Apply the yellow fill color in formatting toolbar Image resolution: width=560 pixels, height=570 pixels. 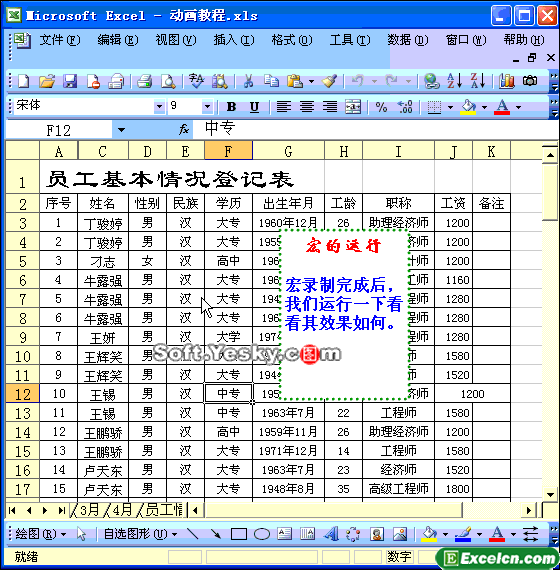468,107
